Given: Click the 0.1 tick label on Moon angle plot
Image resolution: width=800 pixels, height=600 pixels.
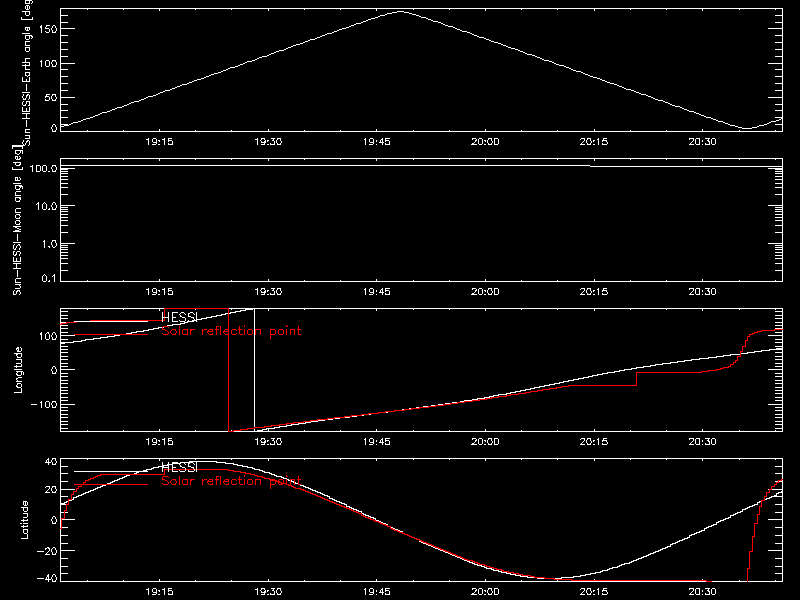Looking at the screenshot, I should tap(49, 278).
